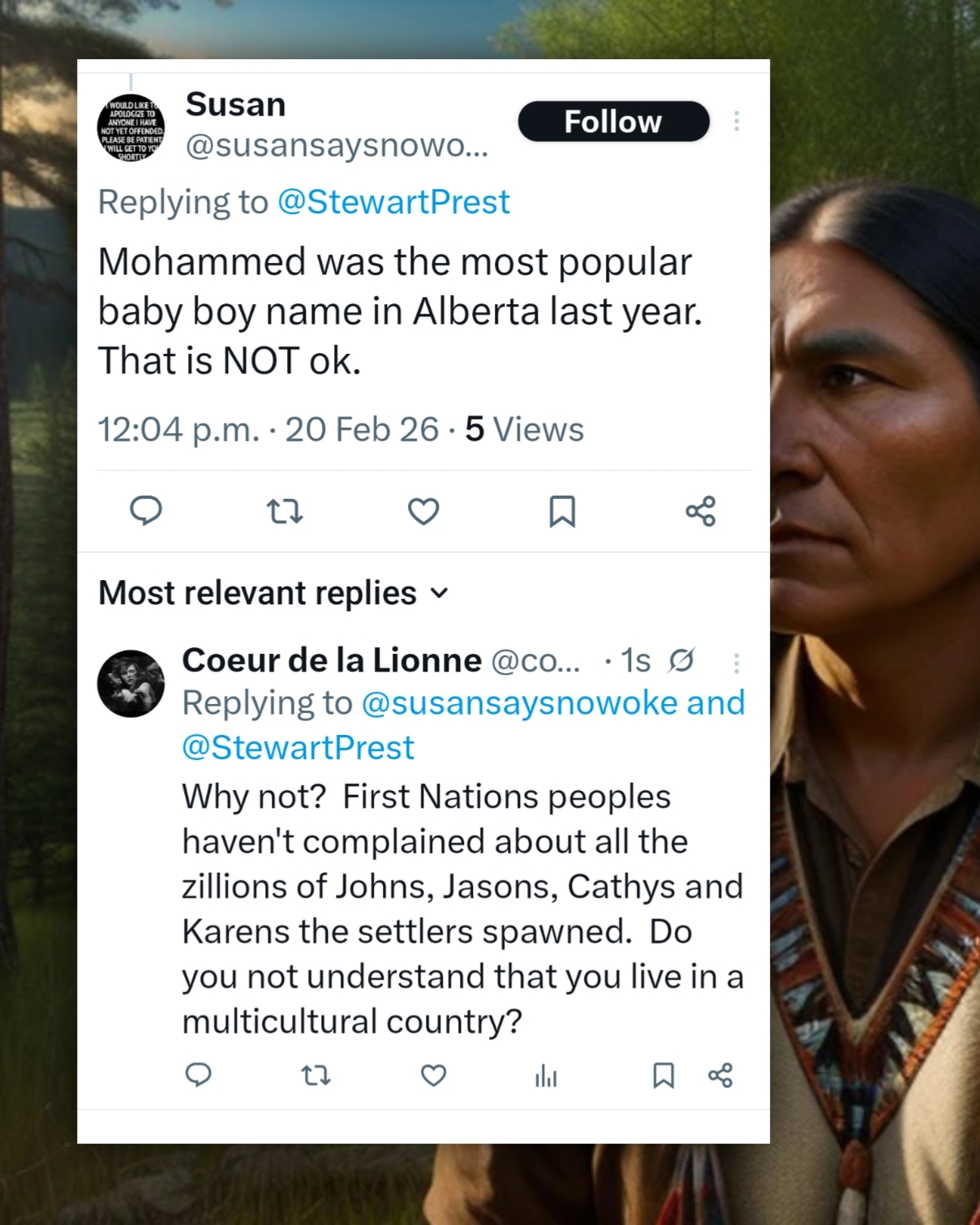The width and height of the screenshot is (980, 1225).
Task: Reply to Coeur de la Lionne's comment
Action: (199, 1075)
